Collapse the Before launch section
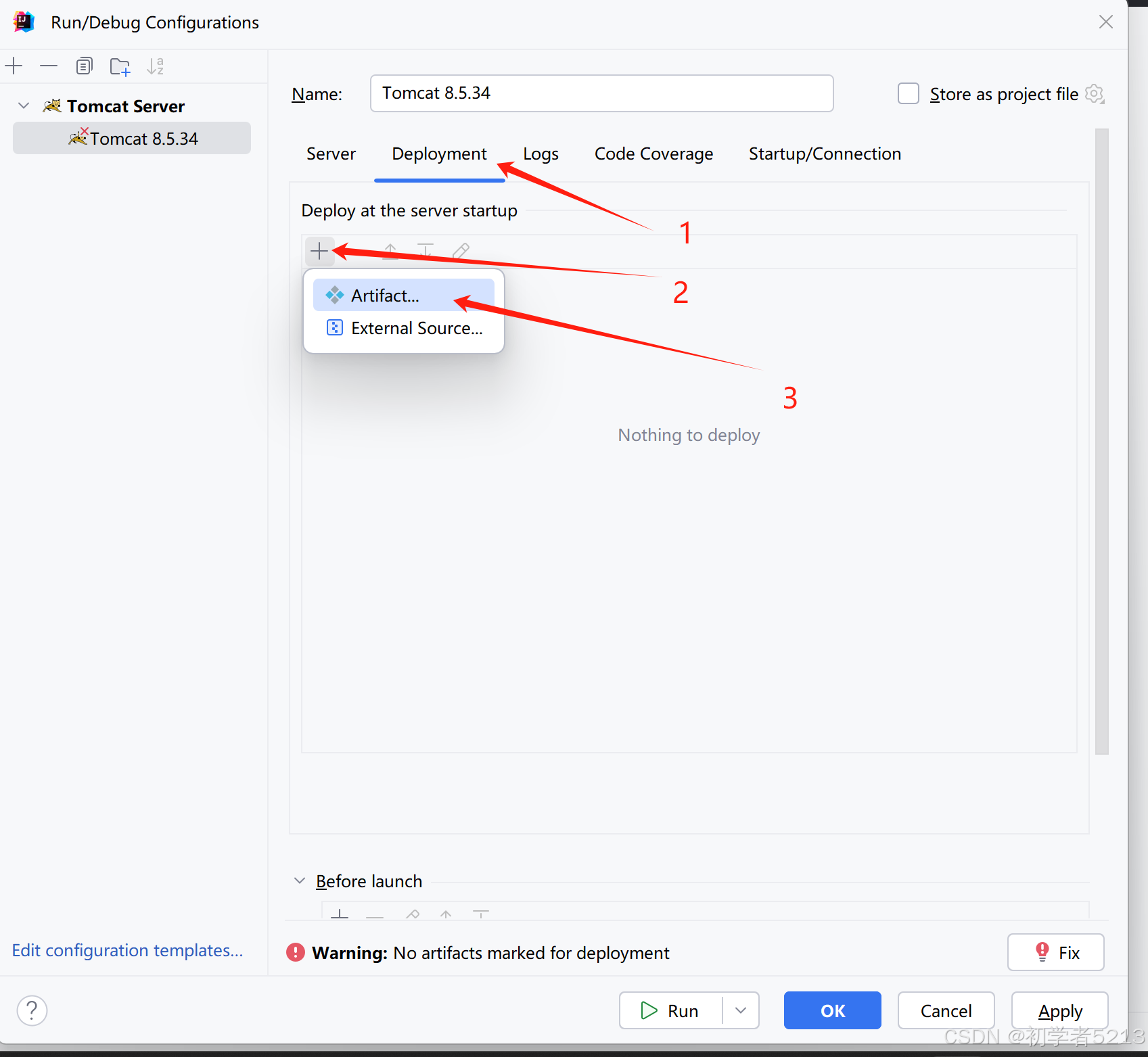This screenshot has width=1148, height=1057. (300, 880)
